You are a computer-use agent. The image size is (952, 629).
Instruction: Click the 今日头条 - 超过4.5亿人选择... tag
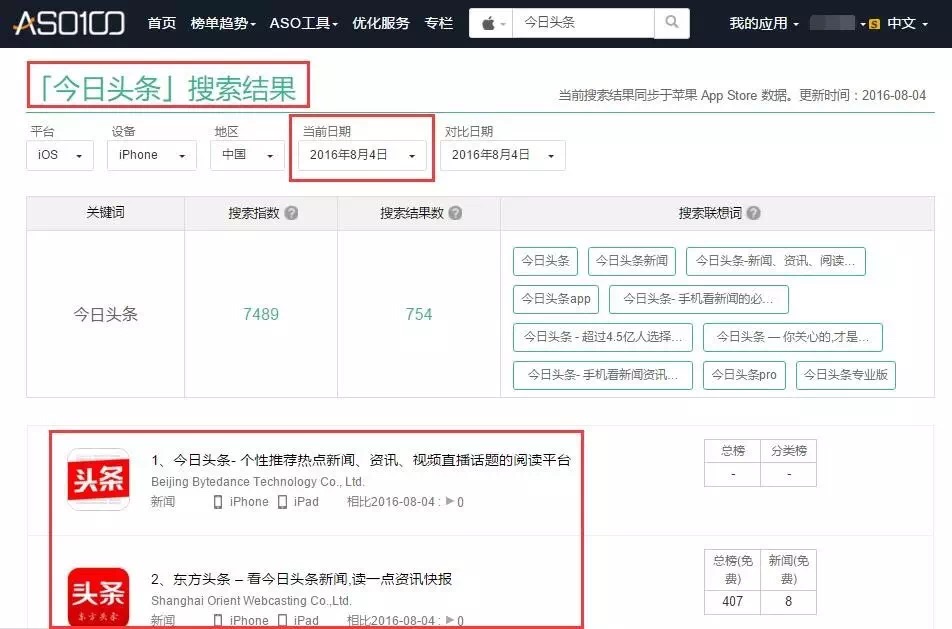pyautogui.click(x=602, y=337)
